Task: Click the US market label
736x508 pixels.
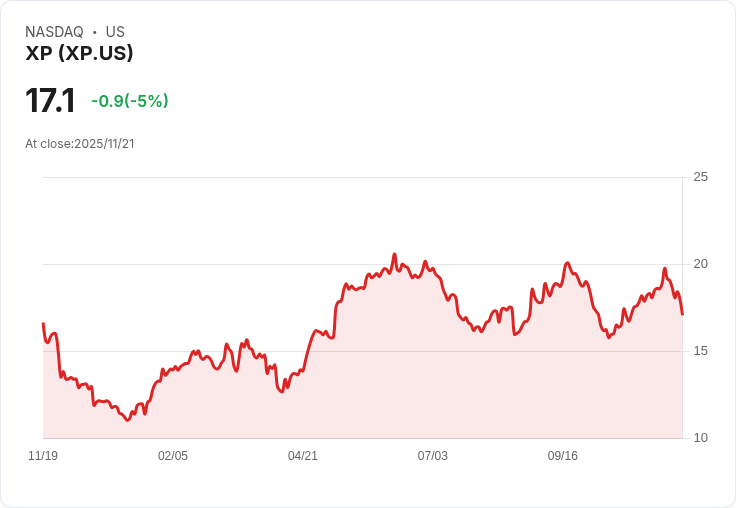Action: pyautogui.click(x=115, y=32)
